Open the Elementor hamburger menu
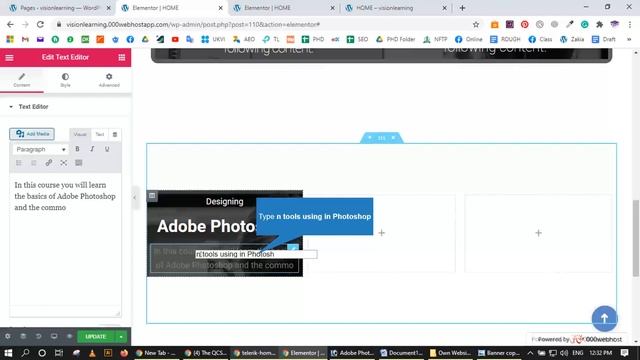The width and height of the screenshot is (640, 360). point(9,58)
